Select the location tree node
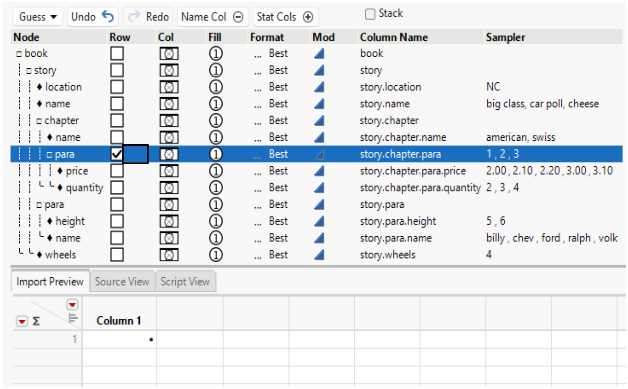628x389 pixels. pos(63,87)
